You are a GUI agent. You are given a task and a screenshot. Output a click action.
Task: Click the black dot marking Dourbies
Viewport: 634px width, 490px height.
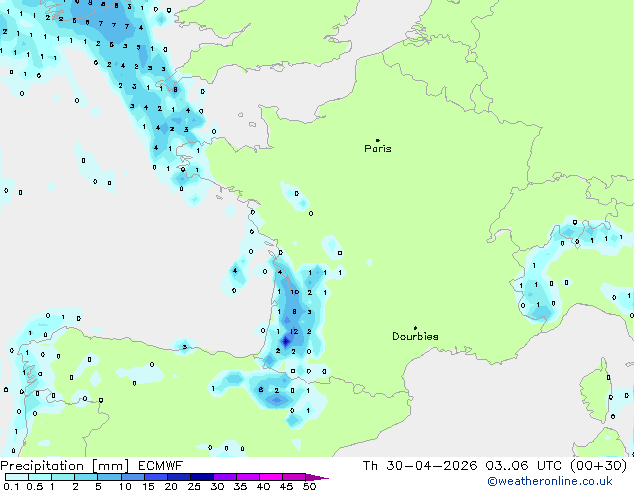point(415,328)
